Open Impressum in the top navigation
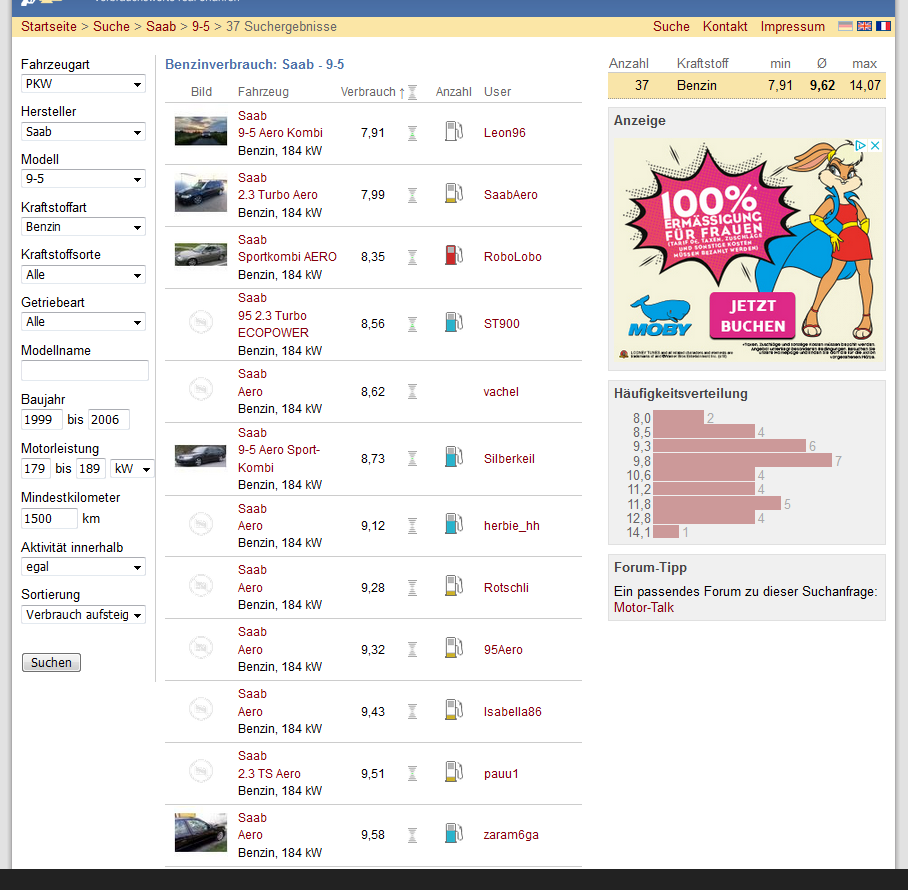The height and width of the screenshot is (890, 908). pos(792,27)
